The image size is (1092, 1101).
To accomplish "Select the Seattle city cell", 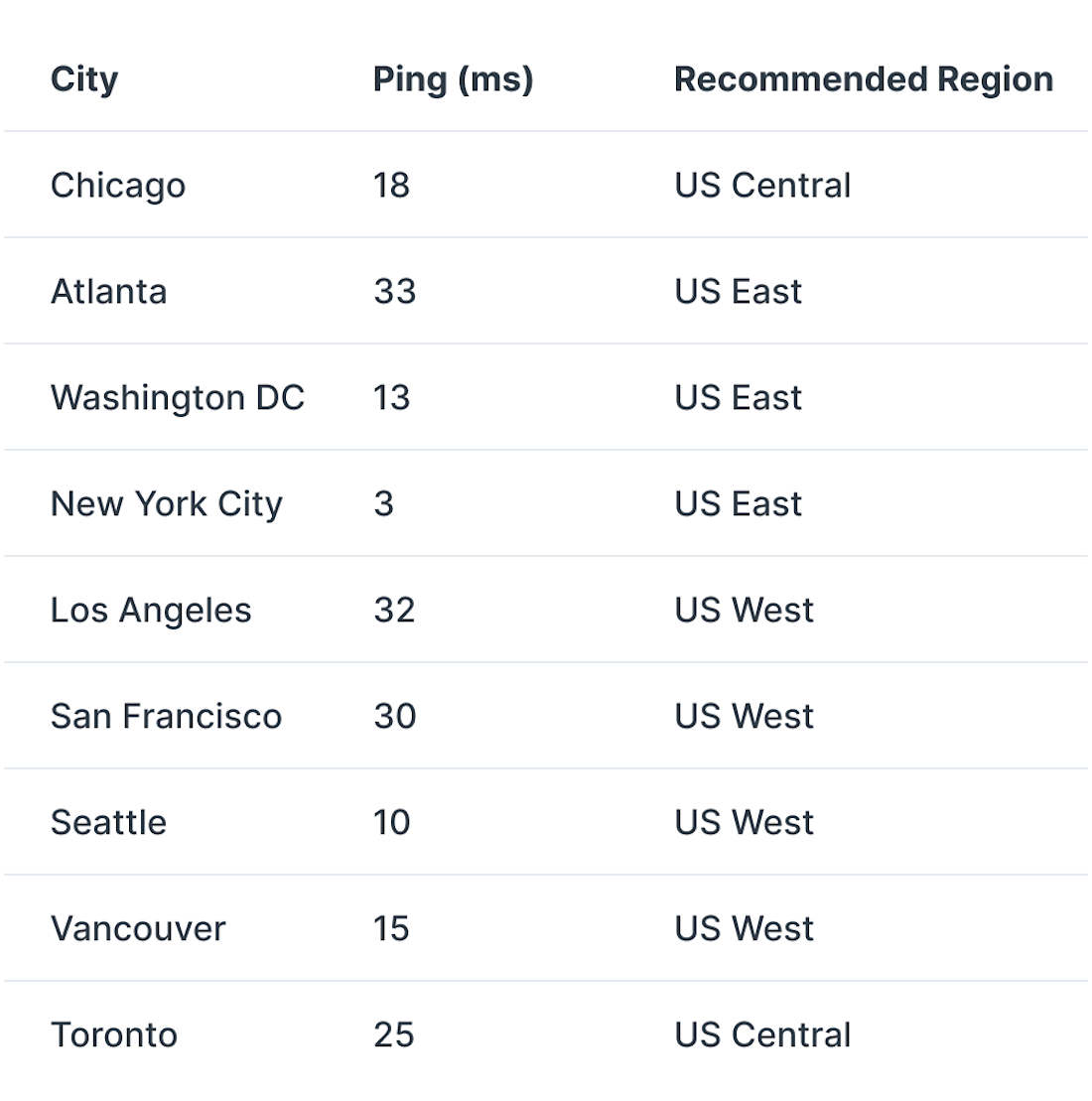I will 109,822.
